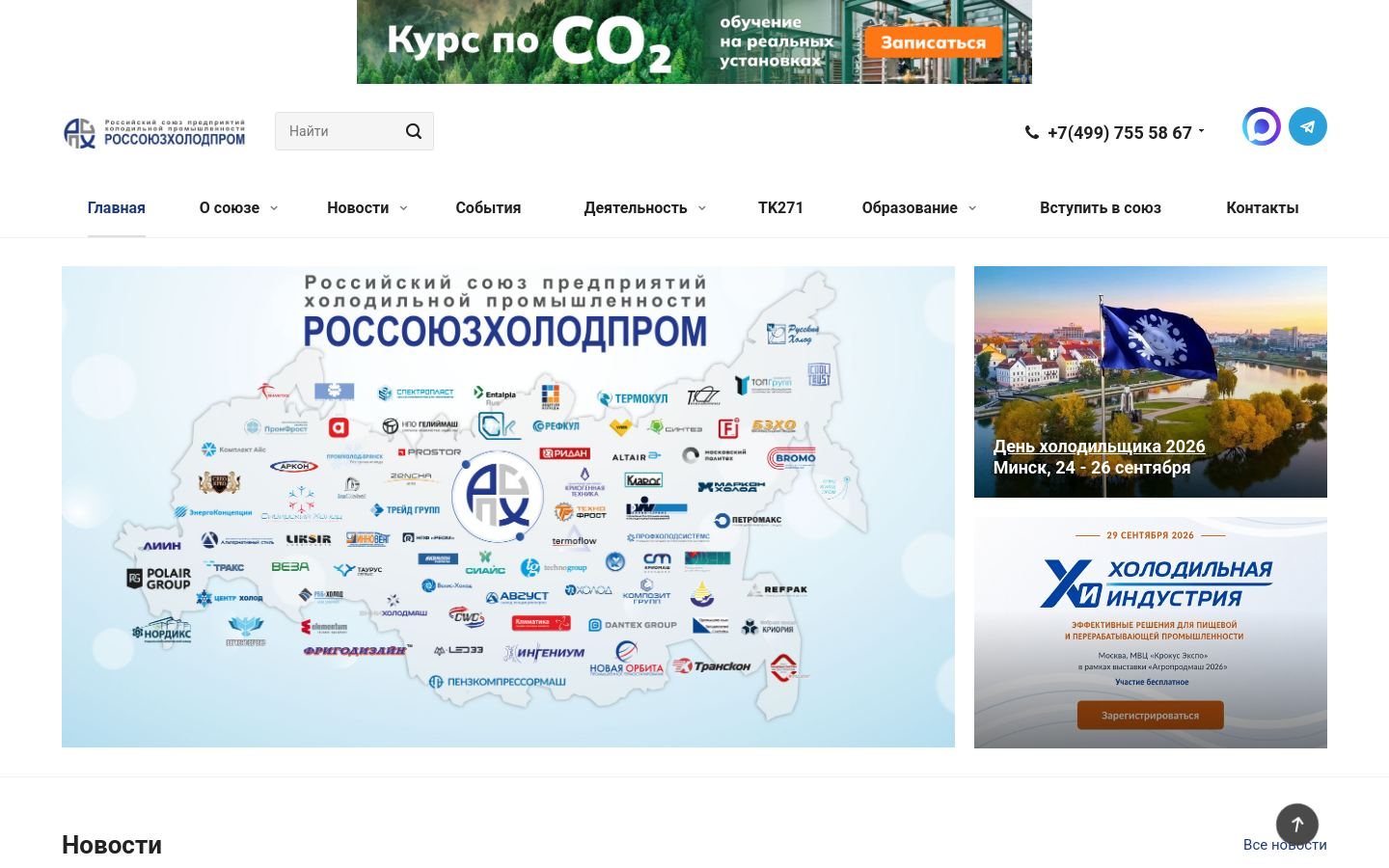Click the НОРДИКС logo on map
The width and height of the screenshot is (1389, 868).
[x=162, y=634]
